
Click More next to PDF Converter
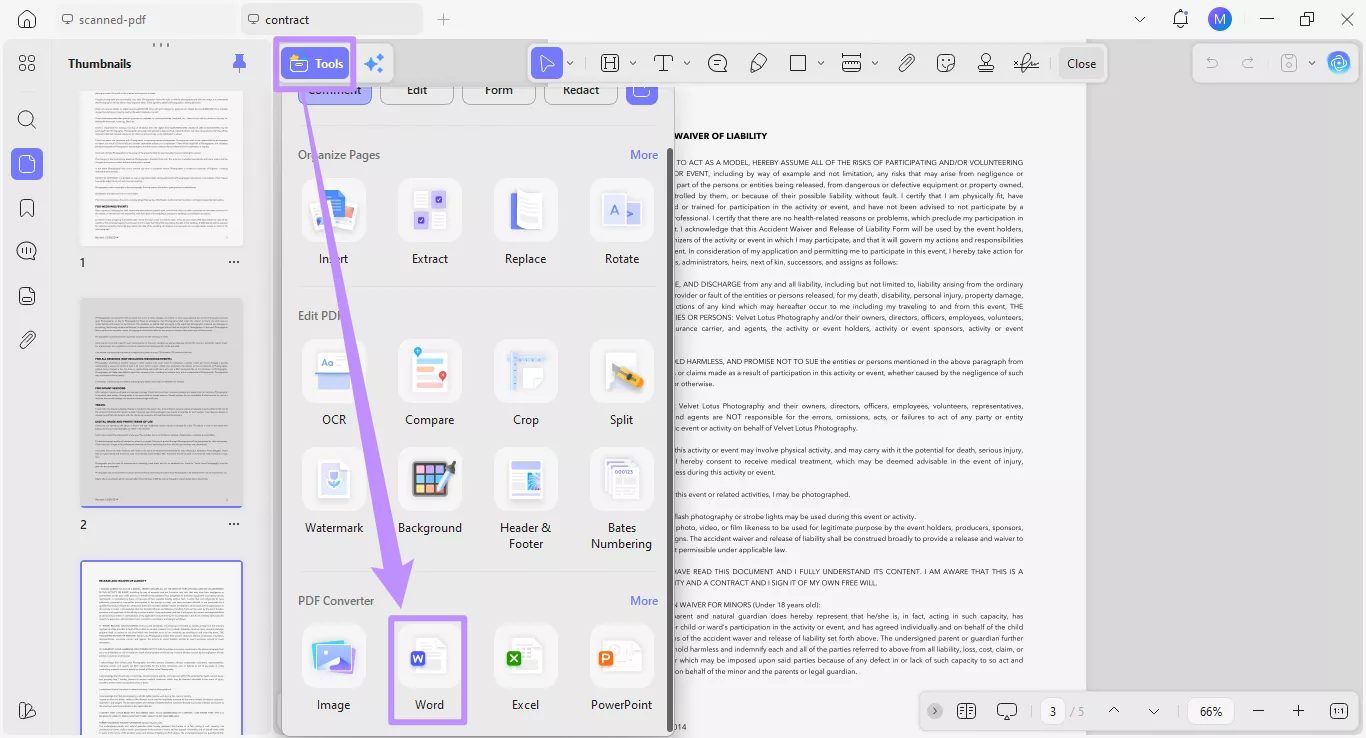[644, 600]
